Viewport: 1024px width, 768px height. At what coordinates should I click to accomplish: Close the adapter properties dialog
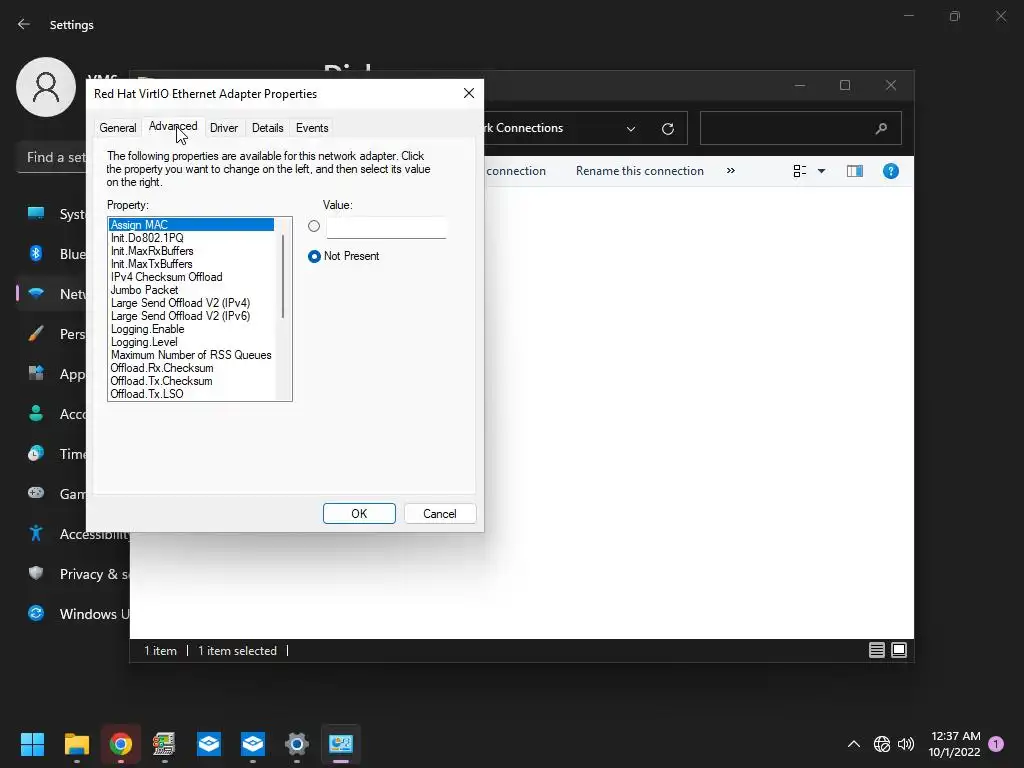469,93
